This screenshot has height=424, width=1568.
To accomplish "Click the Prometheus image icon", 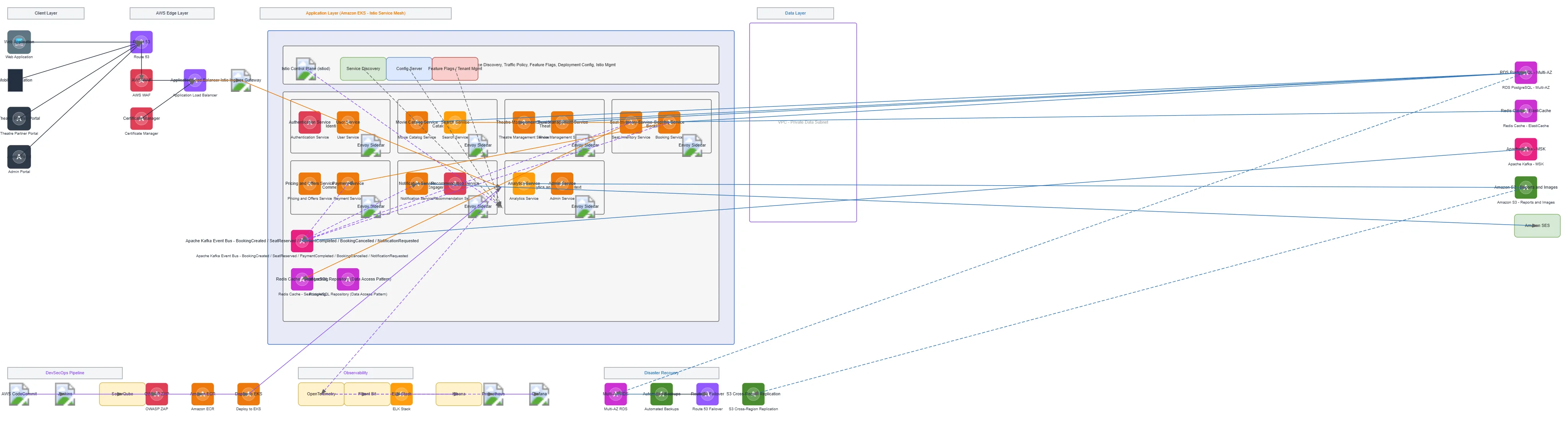I will tap(493, 394).
